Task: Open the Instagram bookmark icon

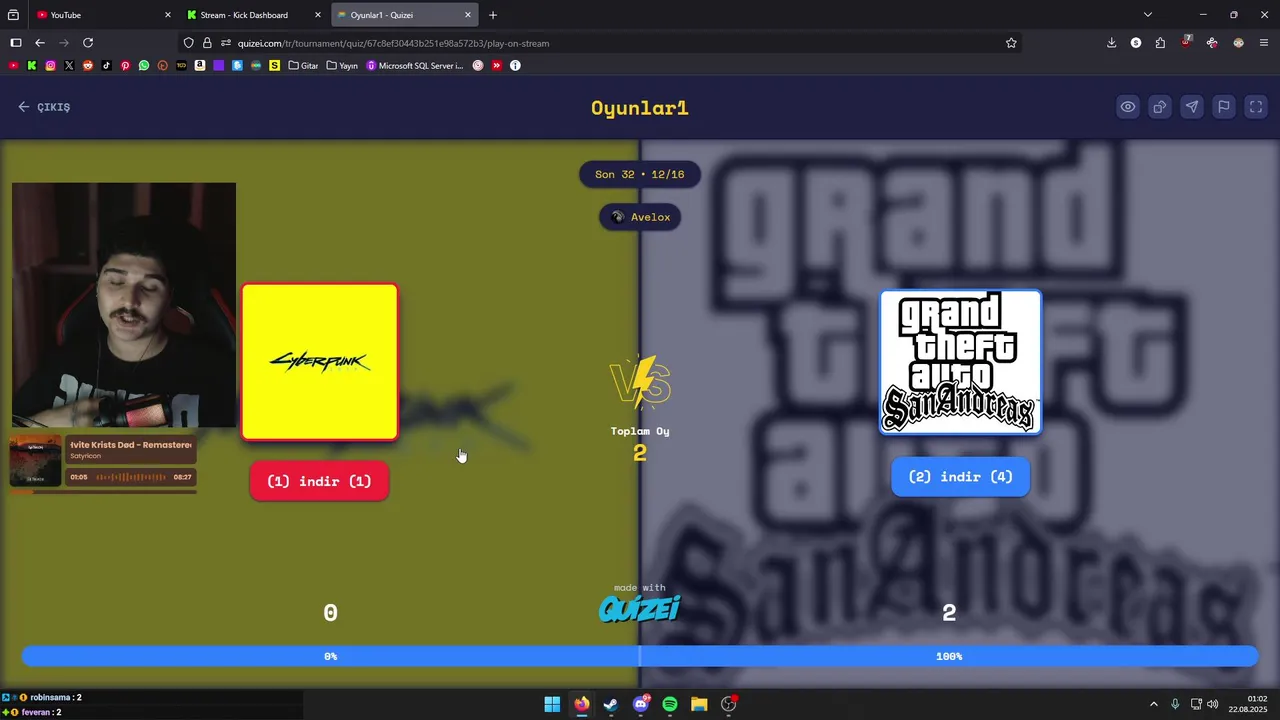Action: (x=50, y=66)
